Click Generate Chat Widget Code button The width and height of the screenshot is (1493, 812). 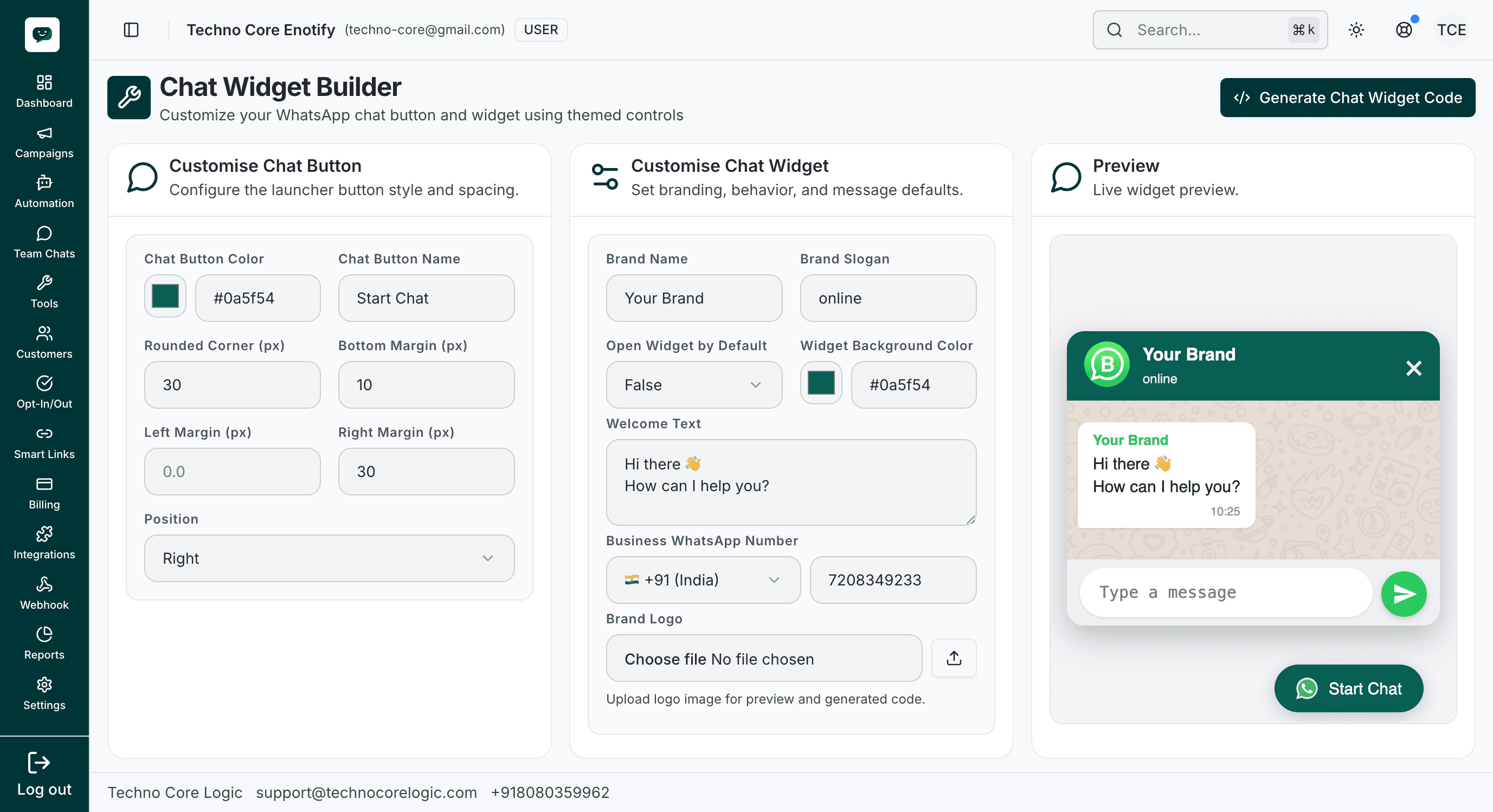tap(1348, 98)
